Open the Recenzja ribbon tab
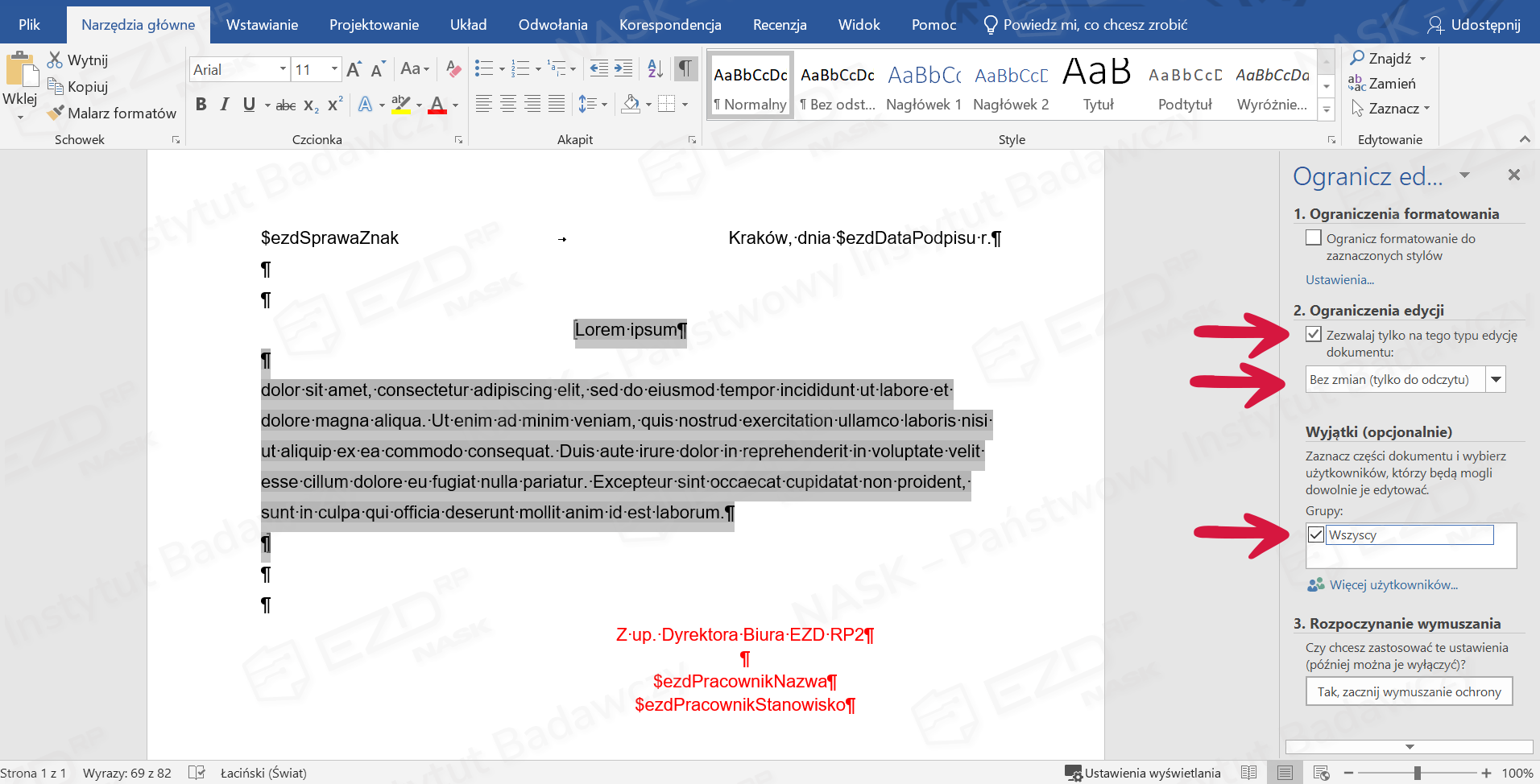Screen dimensions: 1540x784 tap(779, 25)
